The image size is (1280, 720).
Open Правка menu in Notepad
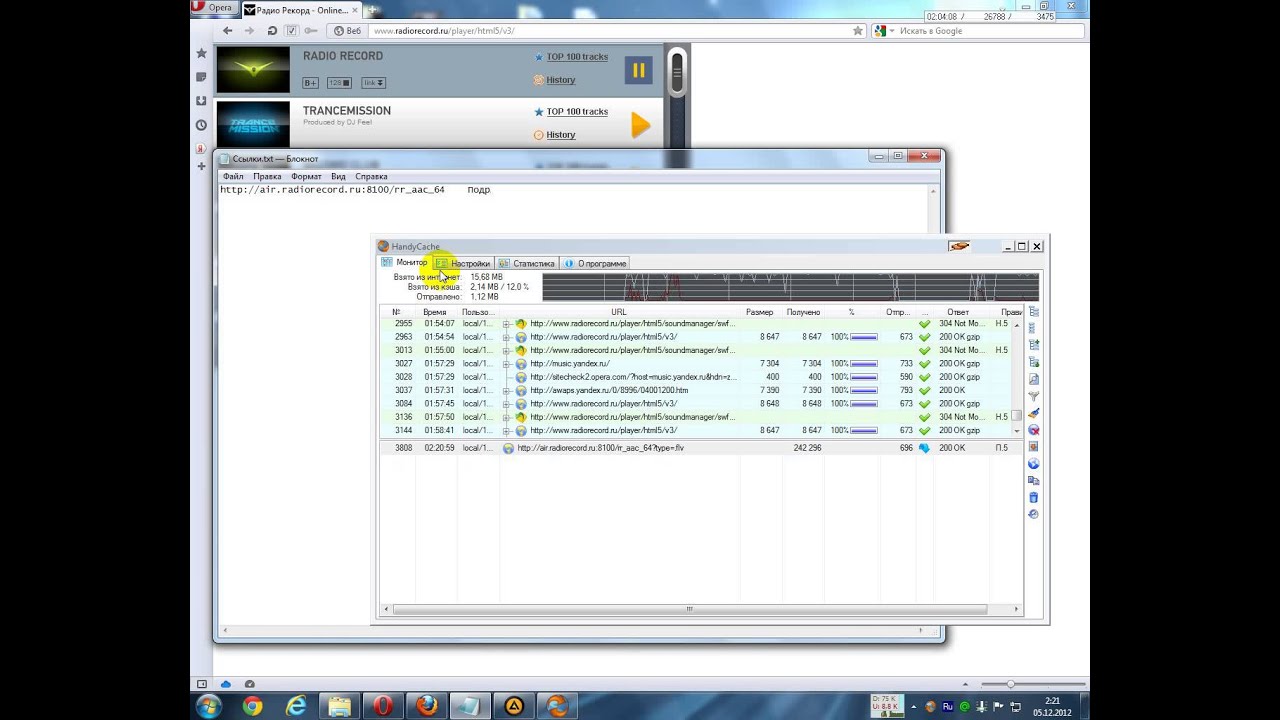point(267,176)
